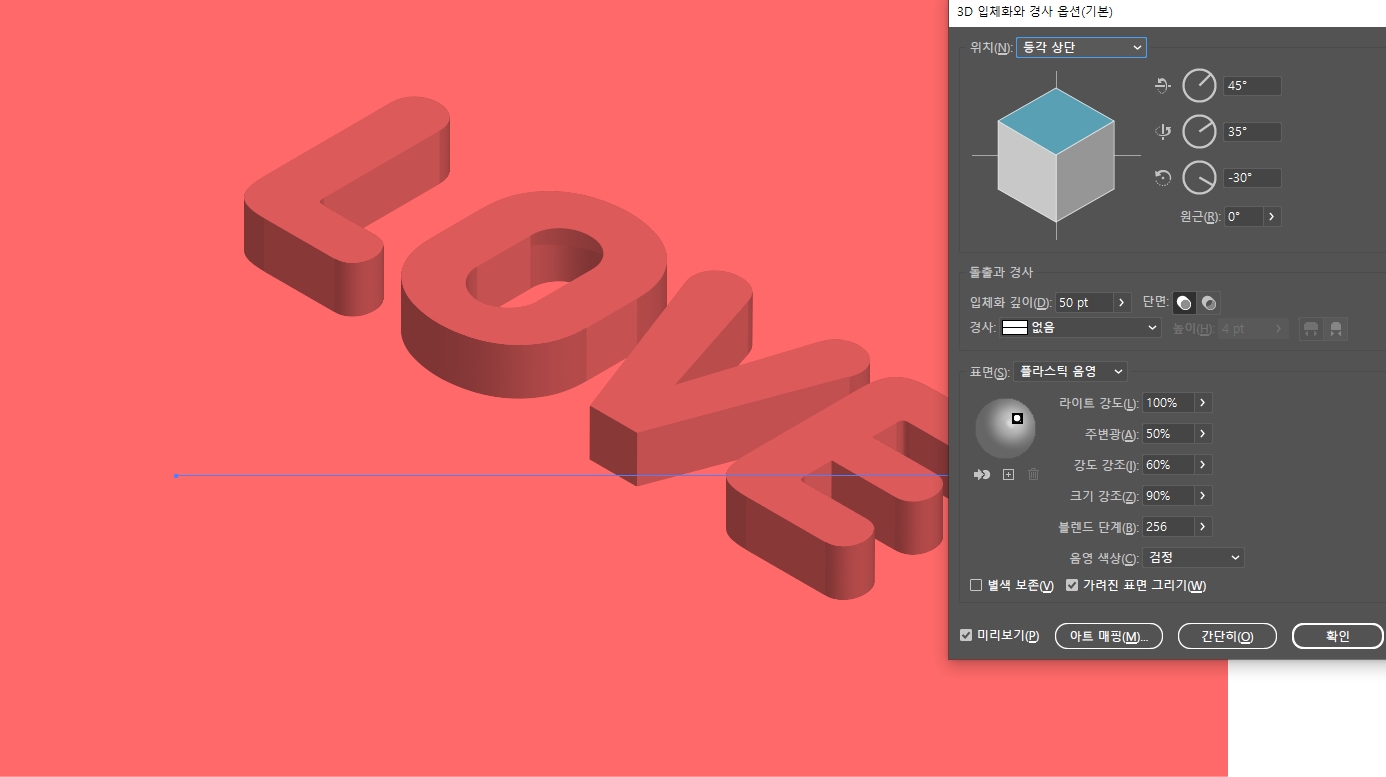
Task: Uncheck the 가려진 표면 그리기 checkbox
Action: 1072,585
